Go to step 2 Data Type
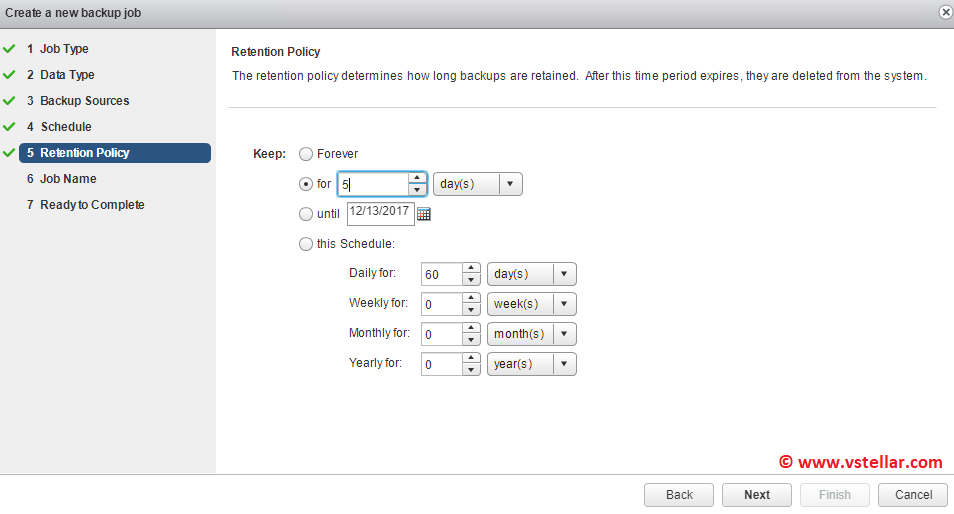Image resolution: width=954 pixels, height=514 pixels. [x=61, y=75]
